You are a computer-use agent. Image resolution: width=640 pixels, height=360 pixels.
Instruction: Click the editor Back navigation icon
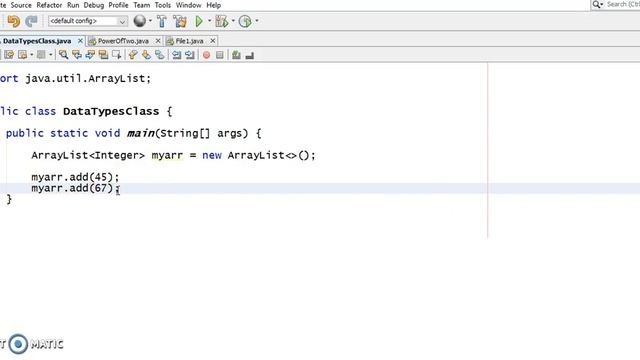point(22,55)
